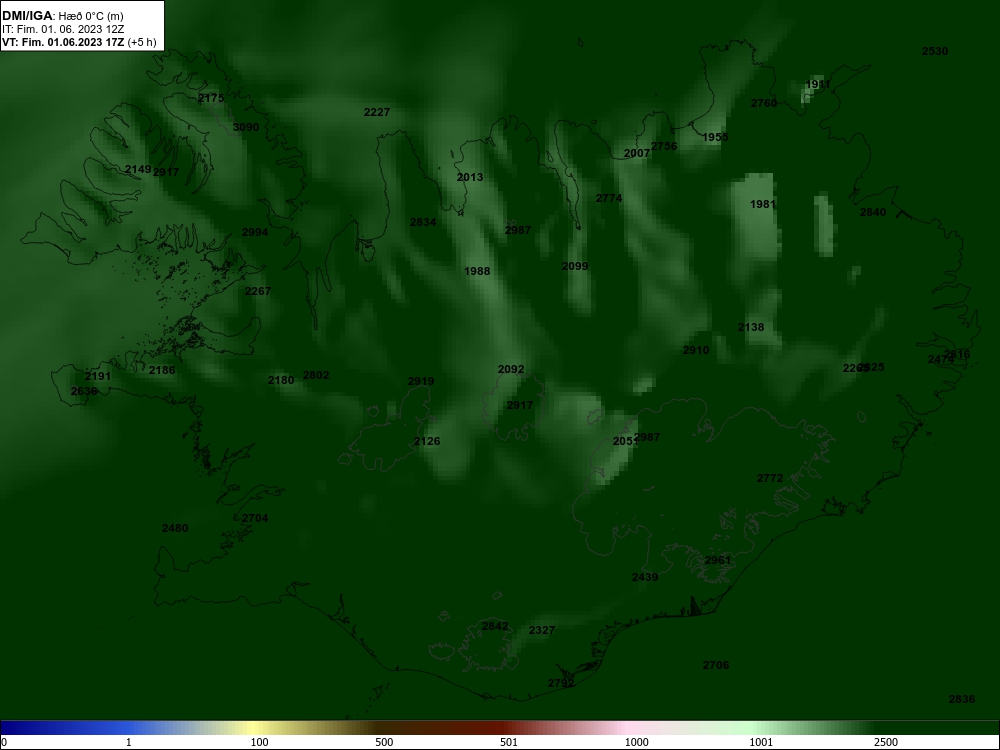1000x750 pixels.
Task: Select the 2138 map value
Action: click(x=751, y=327)
